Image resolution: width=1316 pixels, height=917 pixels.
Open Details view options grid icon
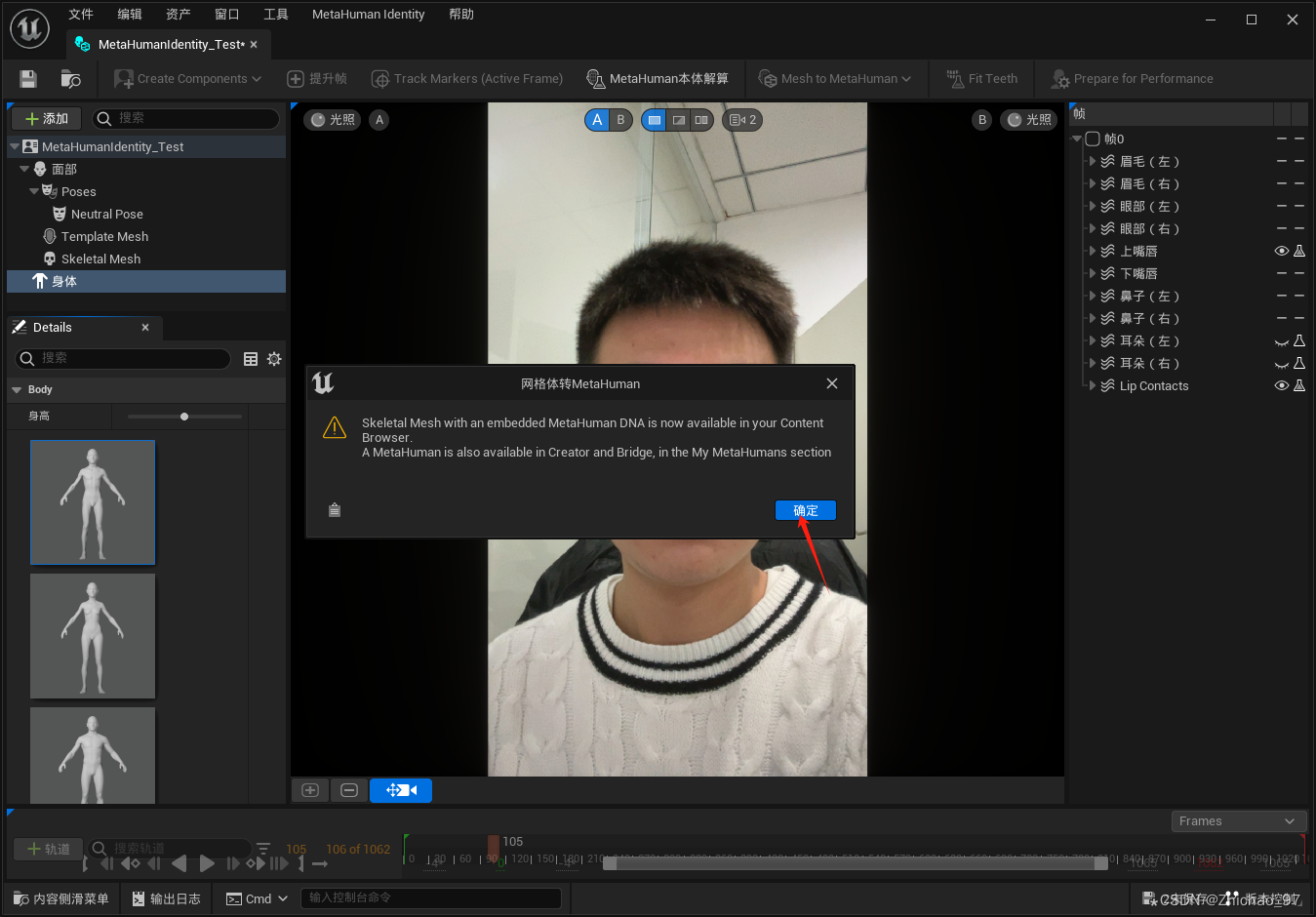(251, 359)
